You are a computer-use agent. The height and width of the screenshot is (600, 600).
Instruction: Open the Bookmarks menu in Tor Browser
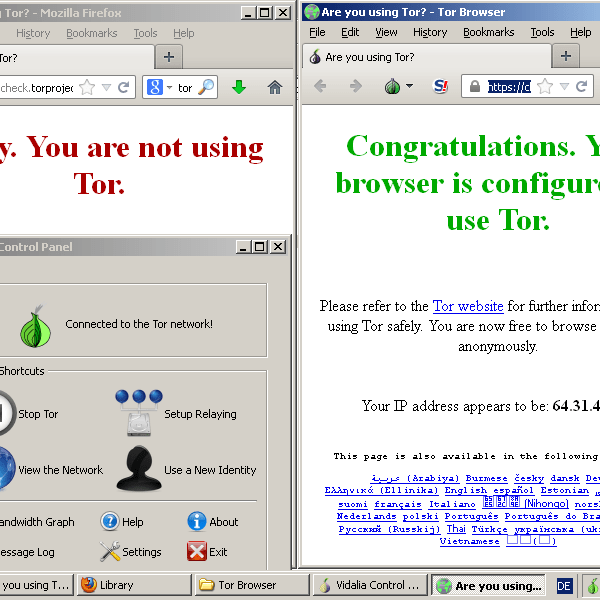coord(489,33)
